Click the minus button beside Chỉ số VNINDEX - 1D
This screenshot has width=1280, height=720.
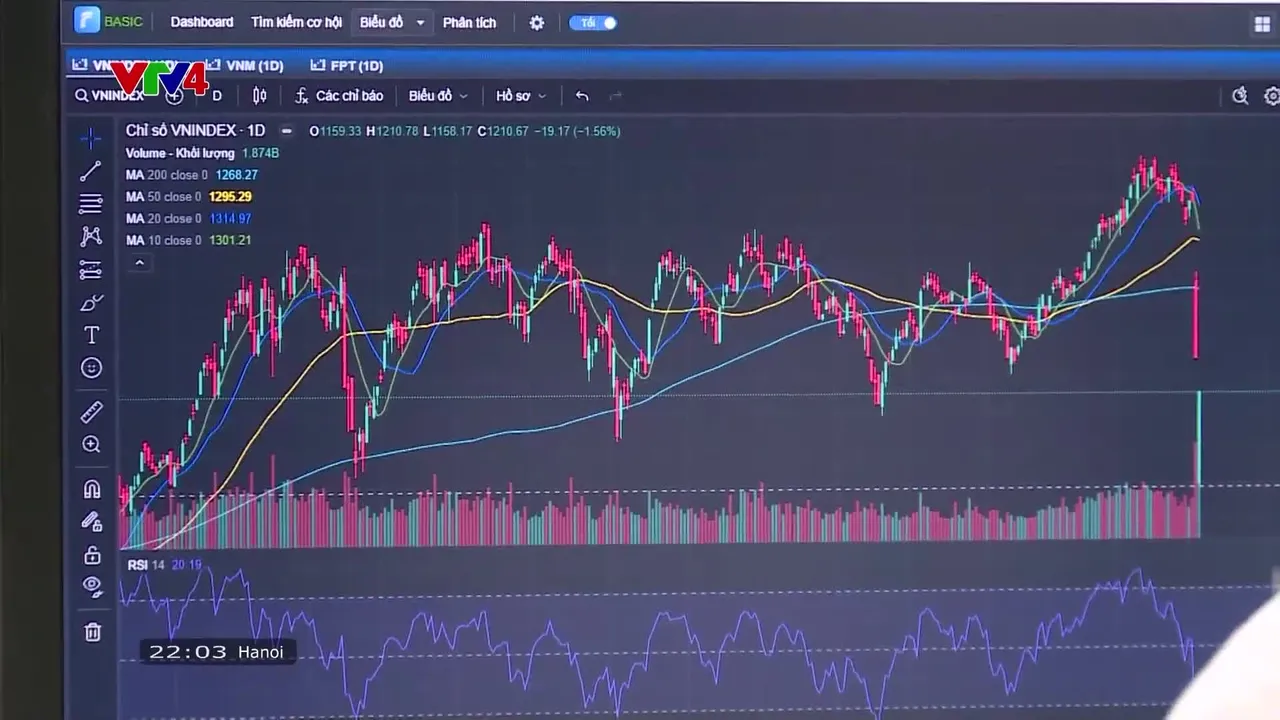[x=286, y=131]
